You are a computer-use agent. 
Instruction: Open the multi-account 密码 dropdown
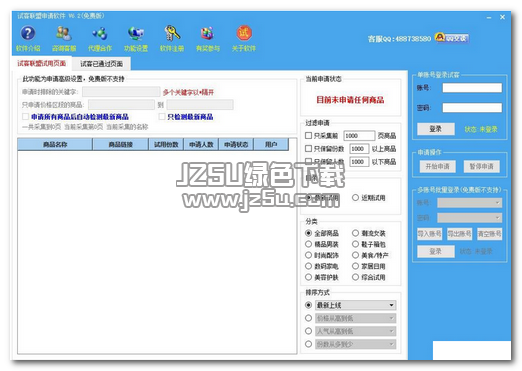[x=469, y=218]
